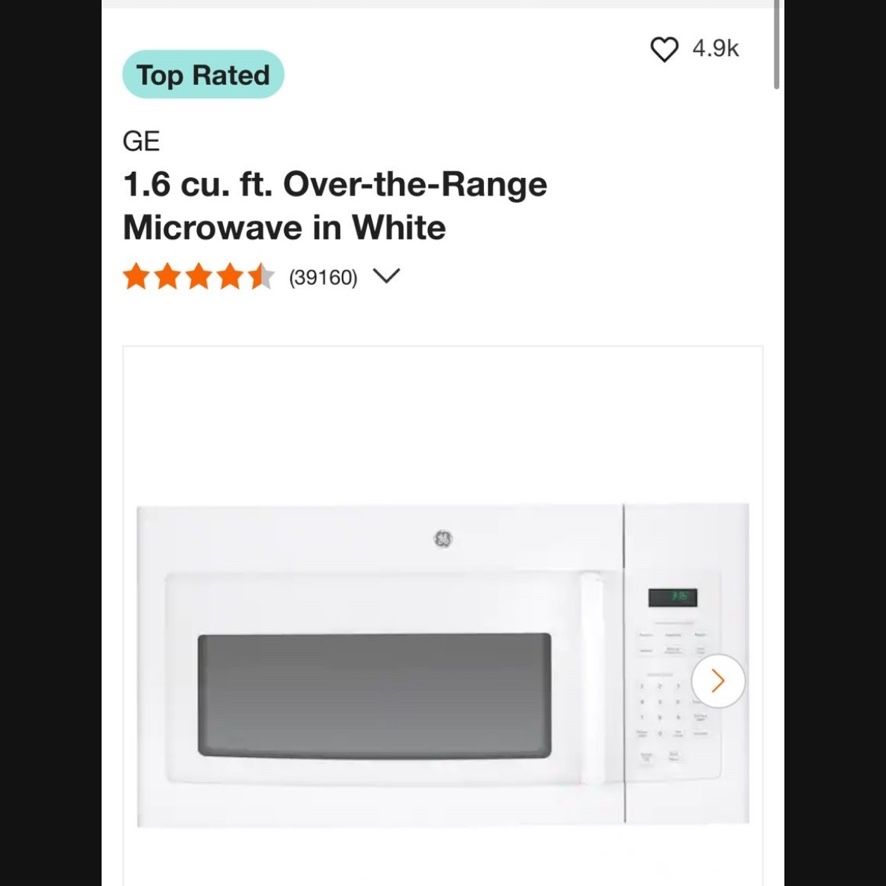The width and height of the screenshot is (886, 886).
Task: Click the 4.9k favorites count
Action: (715, 49)
